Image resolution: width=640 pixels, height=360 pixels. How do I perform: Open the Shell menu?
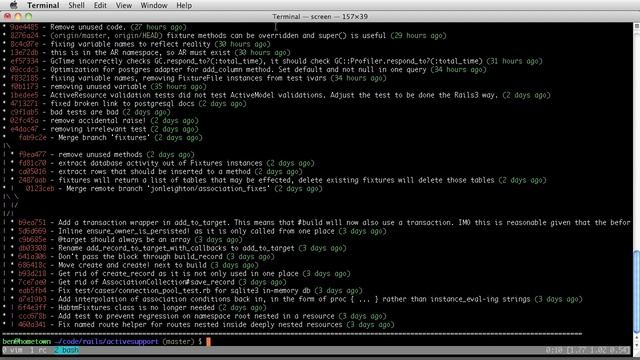[76, 5]
